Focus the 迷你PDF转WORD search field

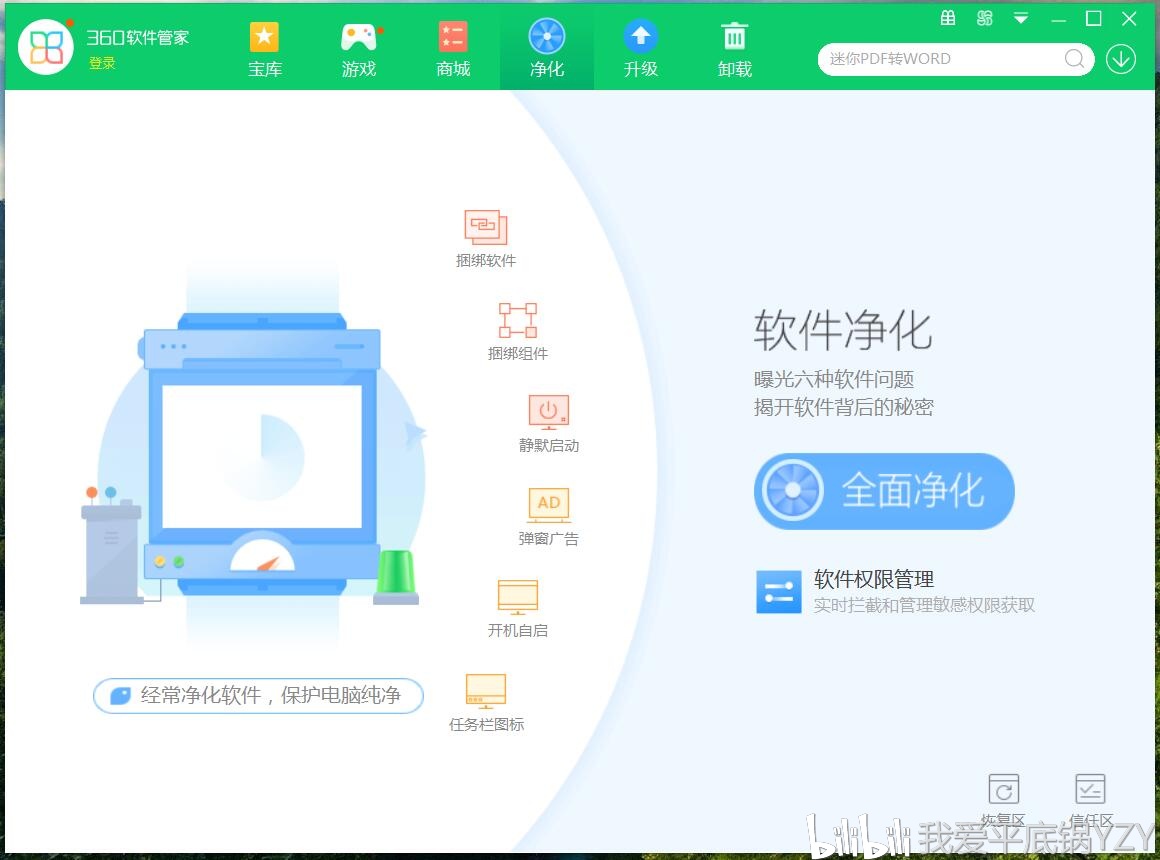pyautogui.click(x=943, y=59)
